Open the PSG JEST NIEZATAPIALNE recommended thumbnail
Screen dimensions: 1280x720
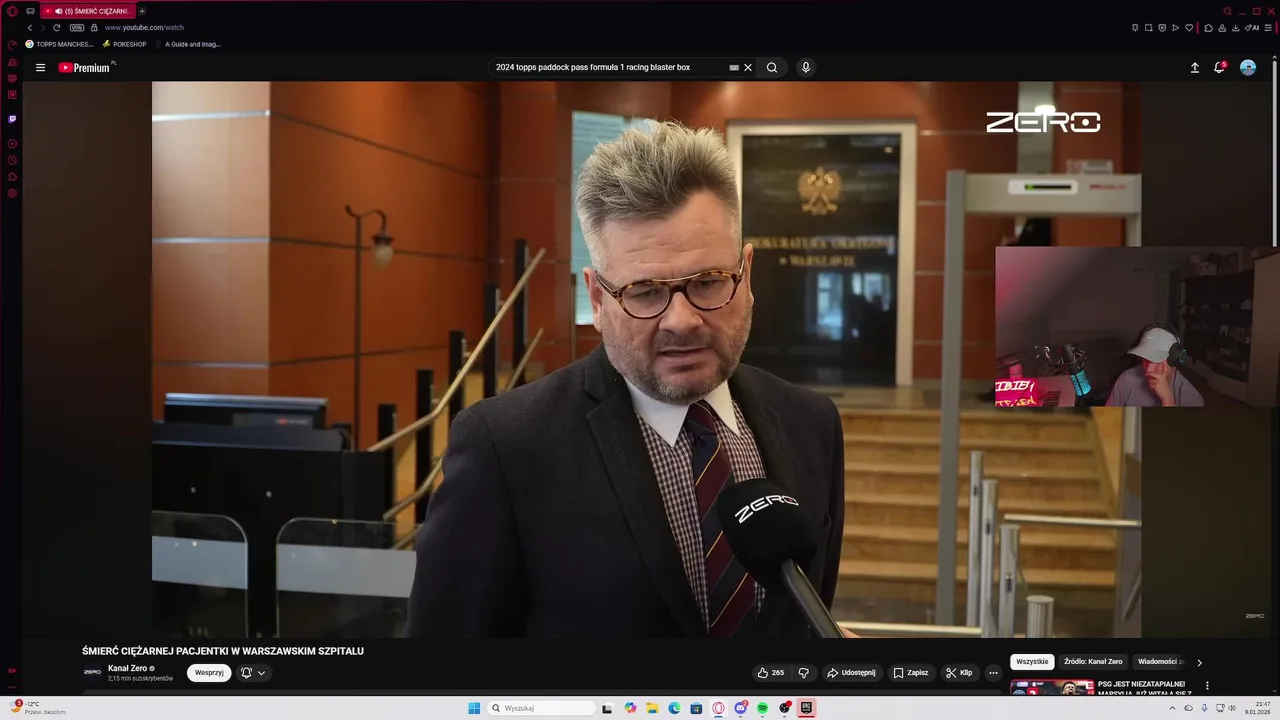pos(1051,687)
